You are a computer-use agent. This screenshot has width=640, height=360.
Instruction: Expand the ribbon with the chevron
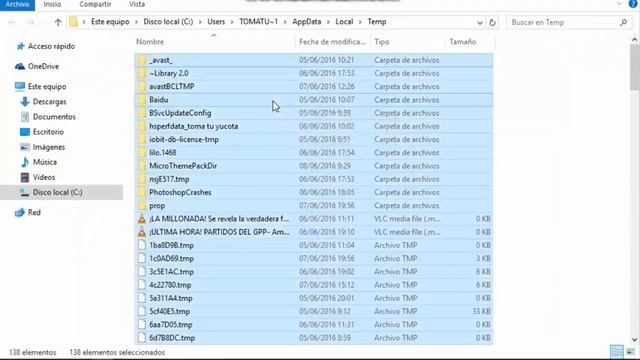point(619,4)
